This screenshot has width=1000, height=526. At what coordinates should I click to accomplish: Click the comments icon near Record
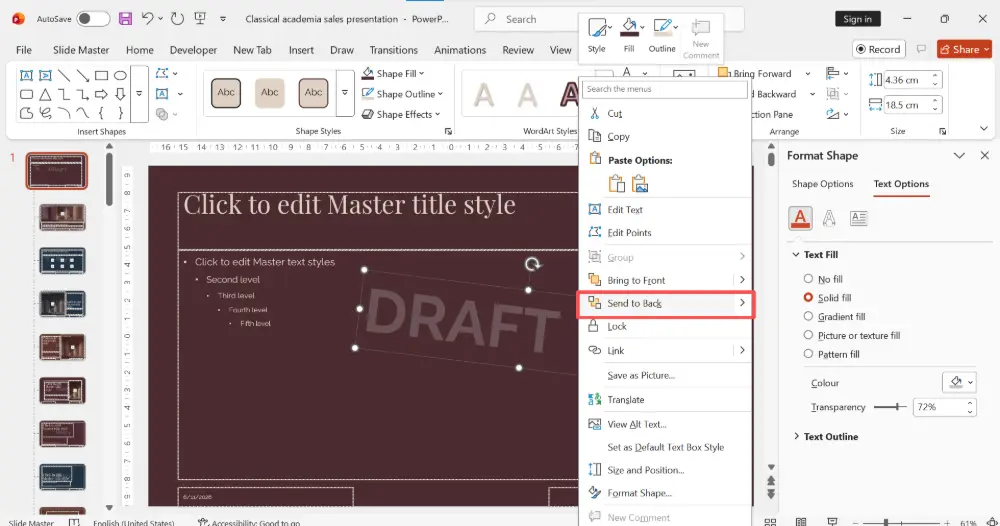coord(921,49)
